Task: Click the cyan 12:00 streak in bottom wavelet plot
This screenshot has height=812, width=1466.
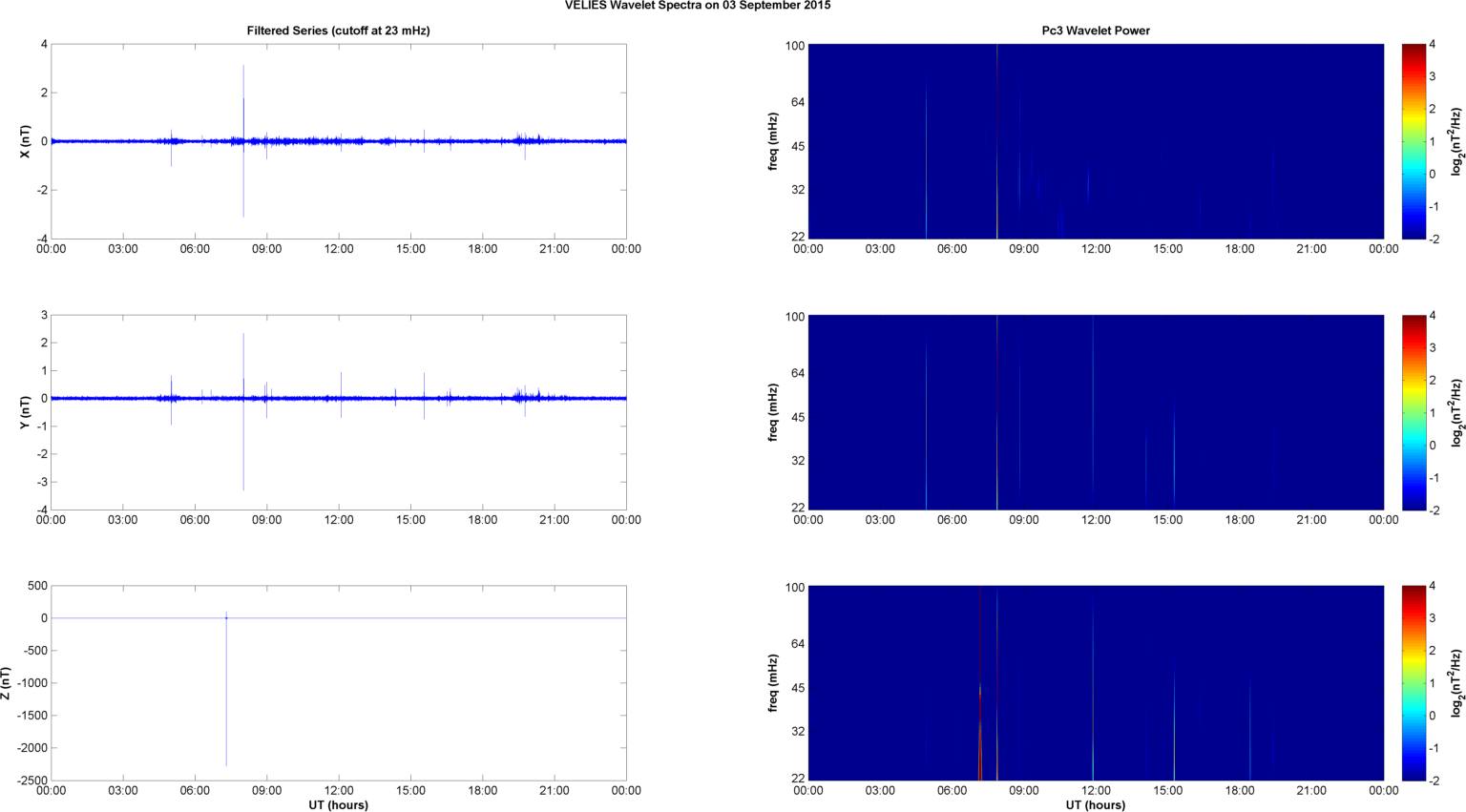Action: (x=1093, y=692)
